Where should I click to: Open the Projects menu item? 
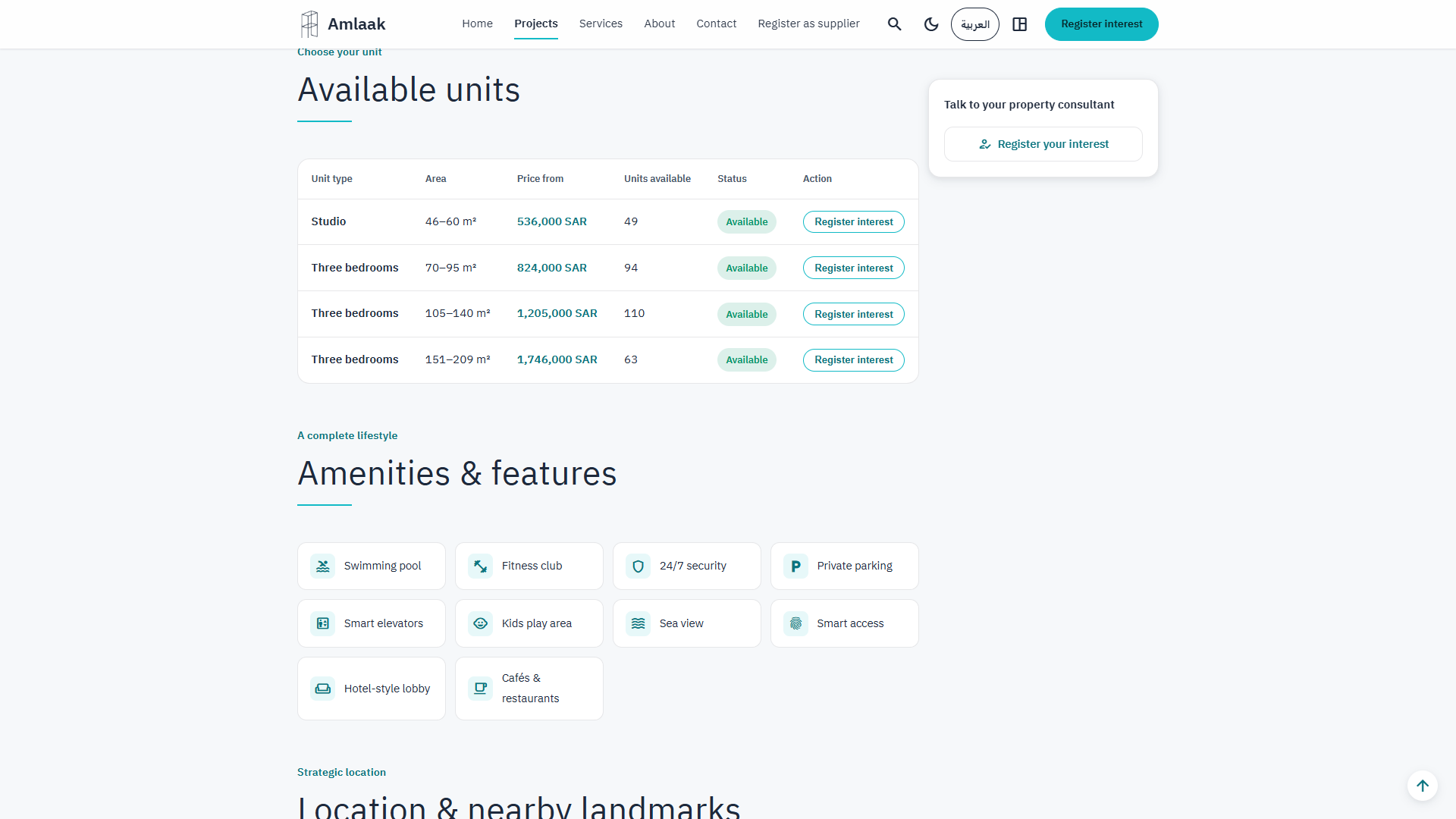(x=536, y=24)
